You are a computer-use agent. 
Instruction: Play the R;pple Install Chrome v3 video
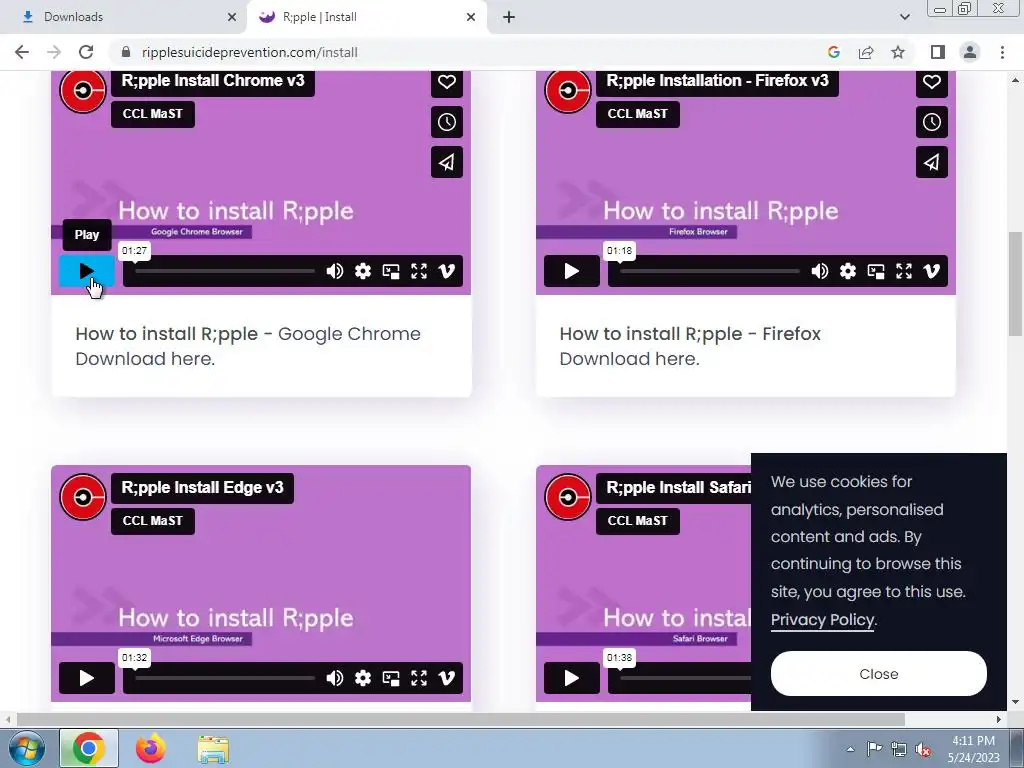pos(87,271)
